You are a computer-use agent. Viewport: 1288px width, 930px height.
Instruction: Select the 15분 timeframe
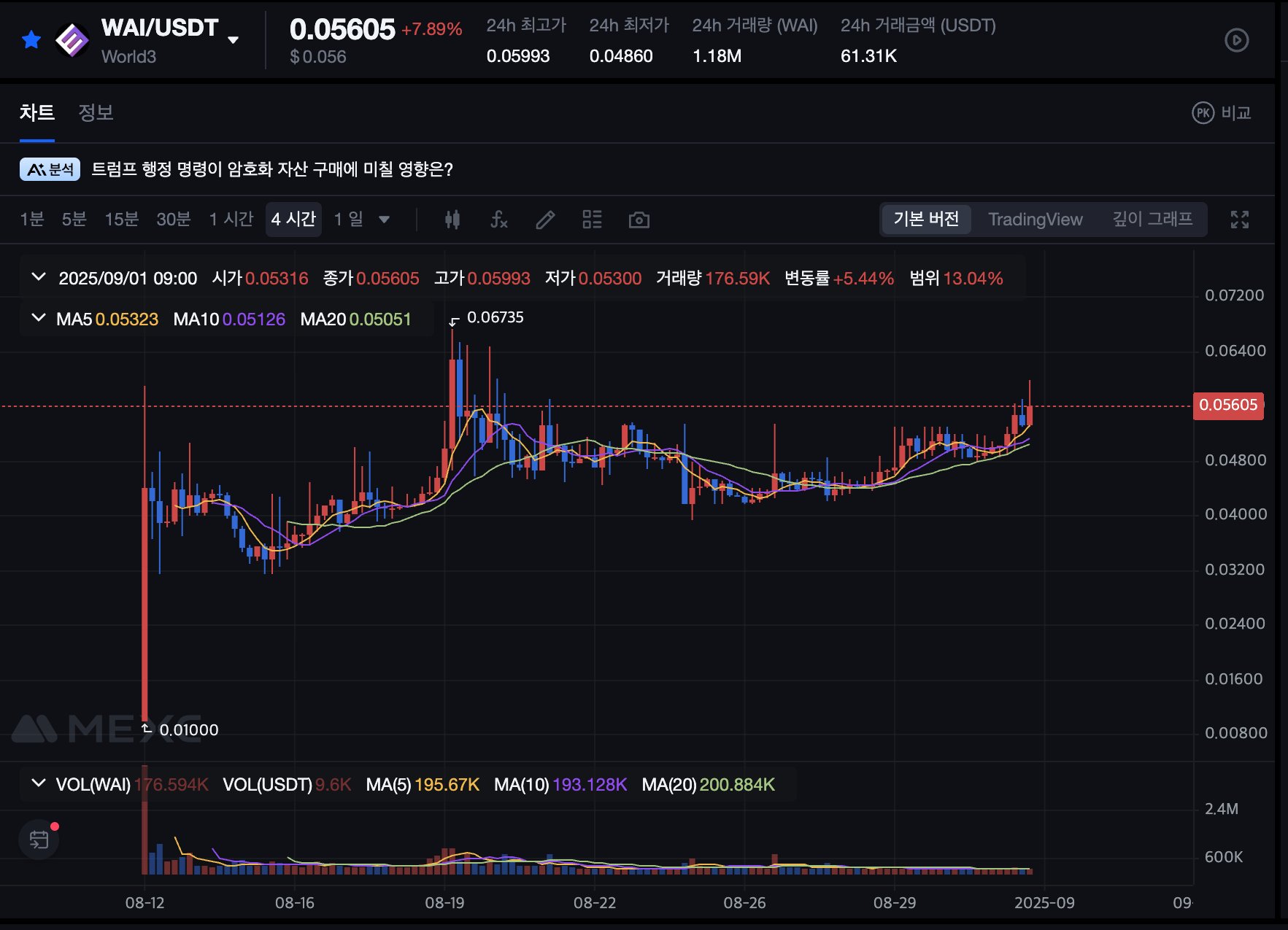(122, 220)
